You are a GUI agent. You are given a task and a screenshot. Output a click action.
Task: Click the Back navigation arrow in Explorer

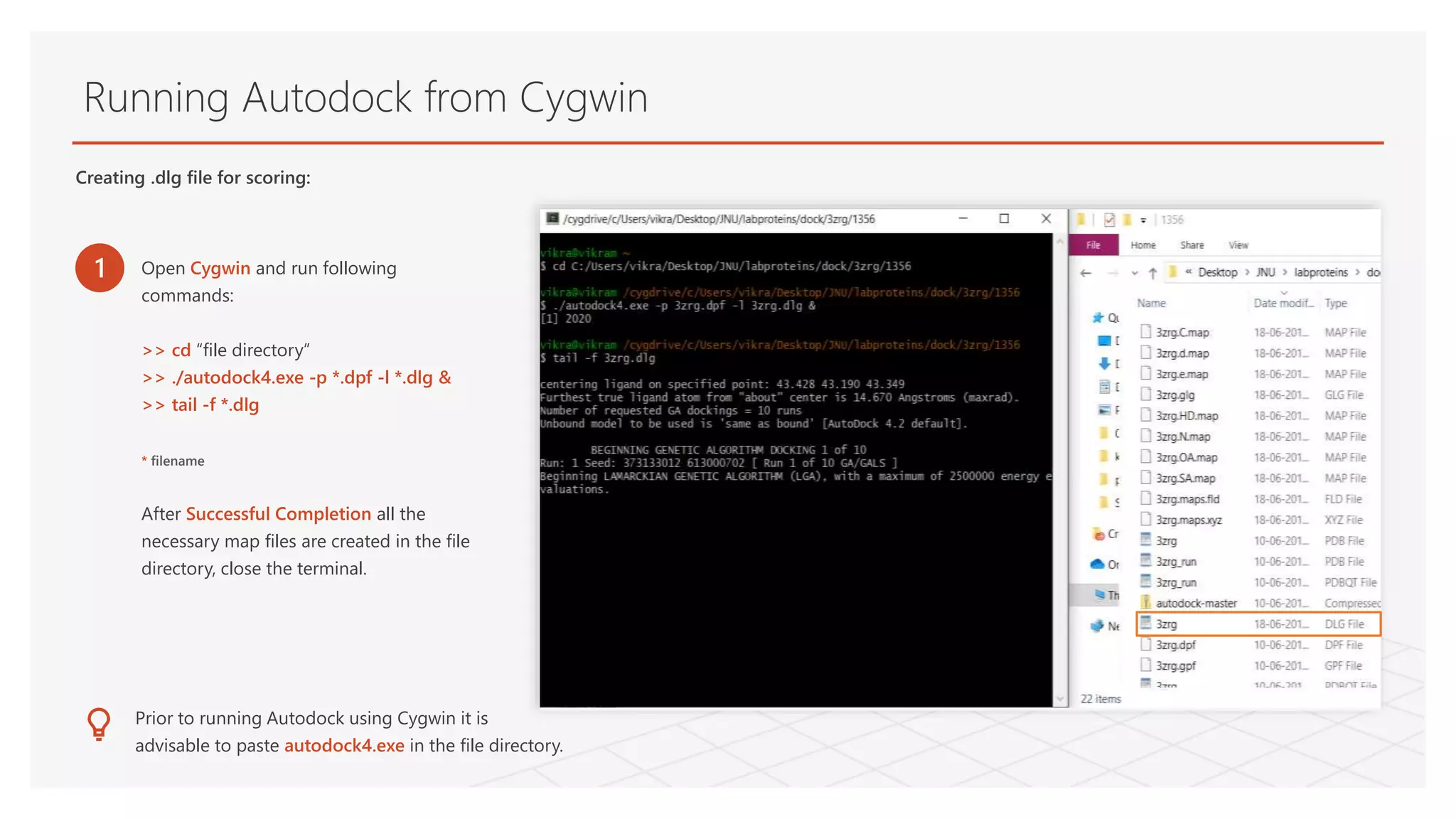[1086, 273]
